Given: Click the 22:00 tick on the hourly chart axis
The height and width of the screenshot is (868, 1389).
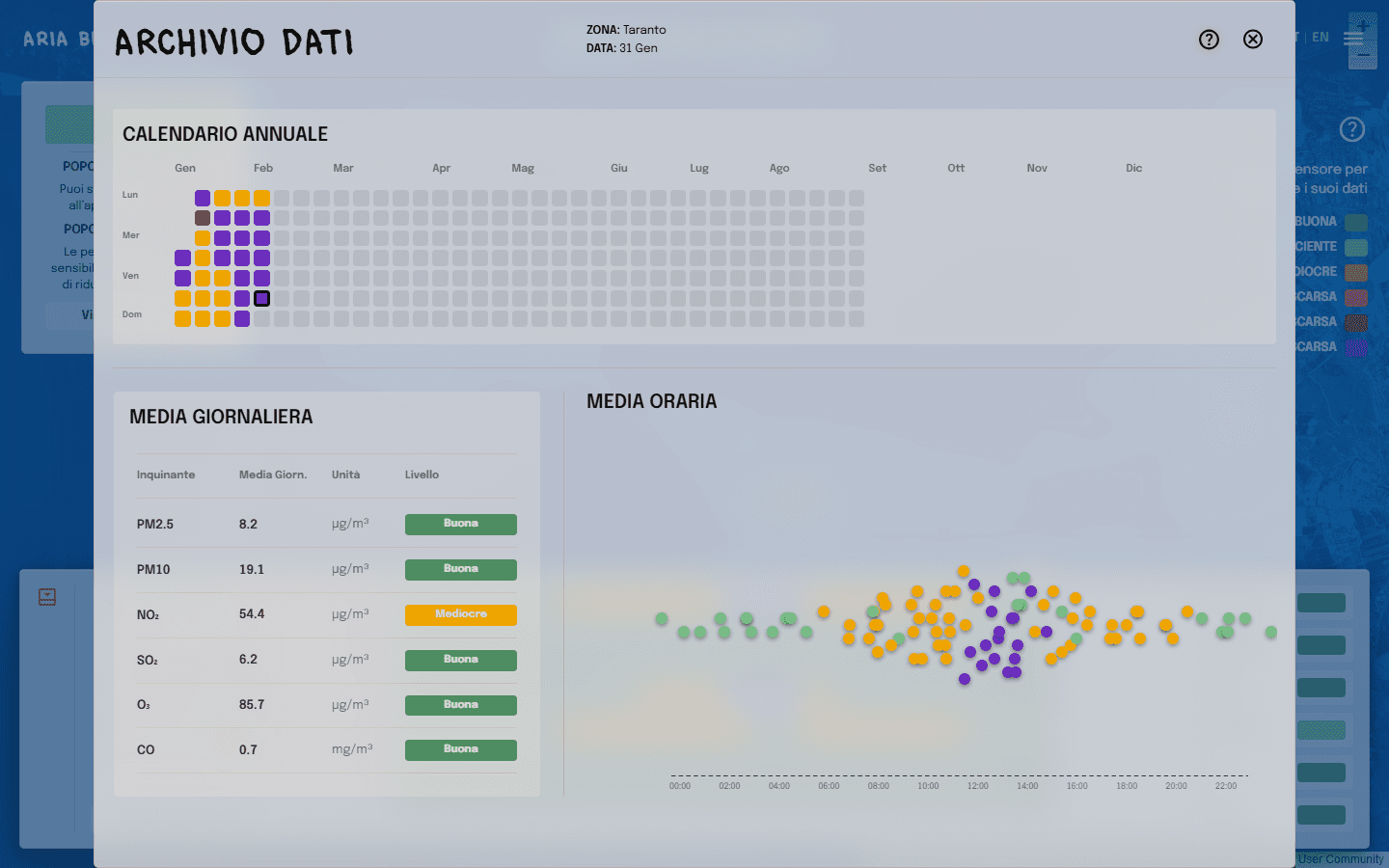Looking at the screenshot, I should 1226,786.
